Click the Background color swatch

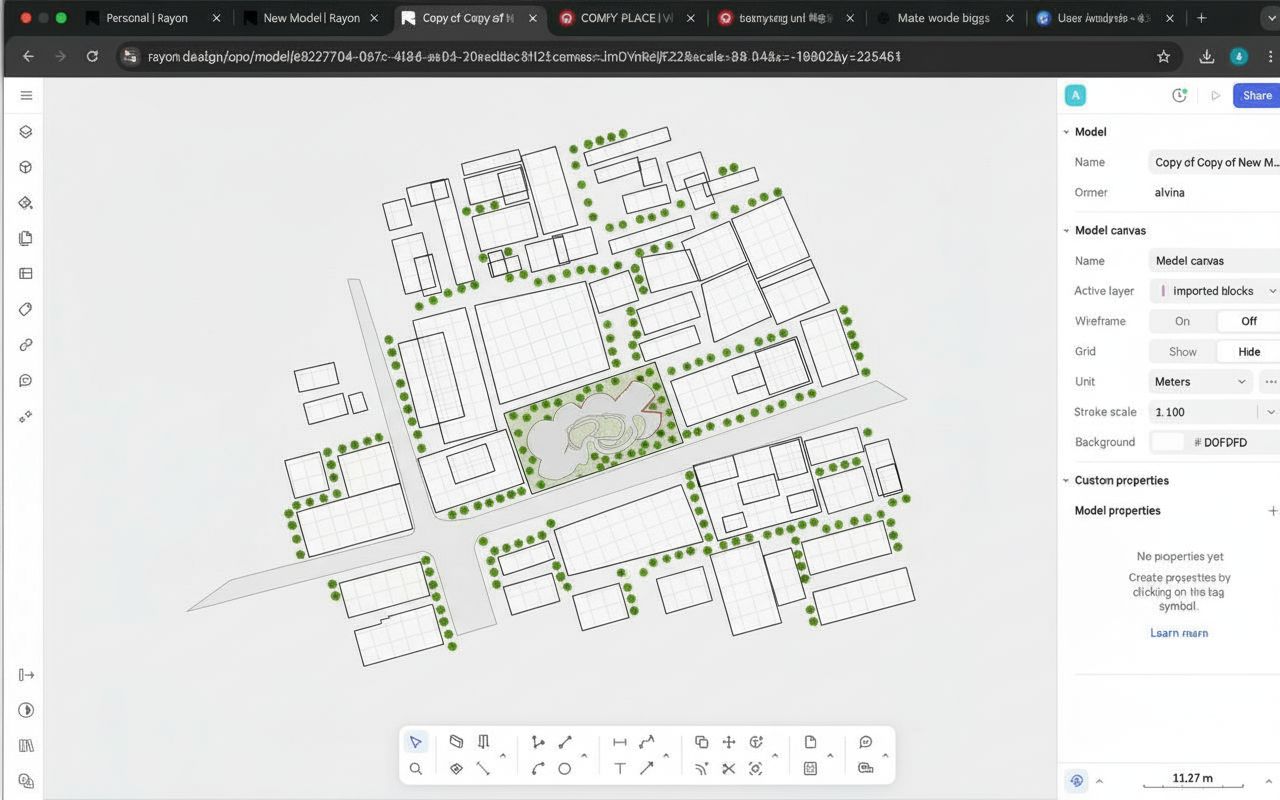click(1167, 442)
